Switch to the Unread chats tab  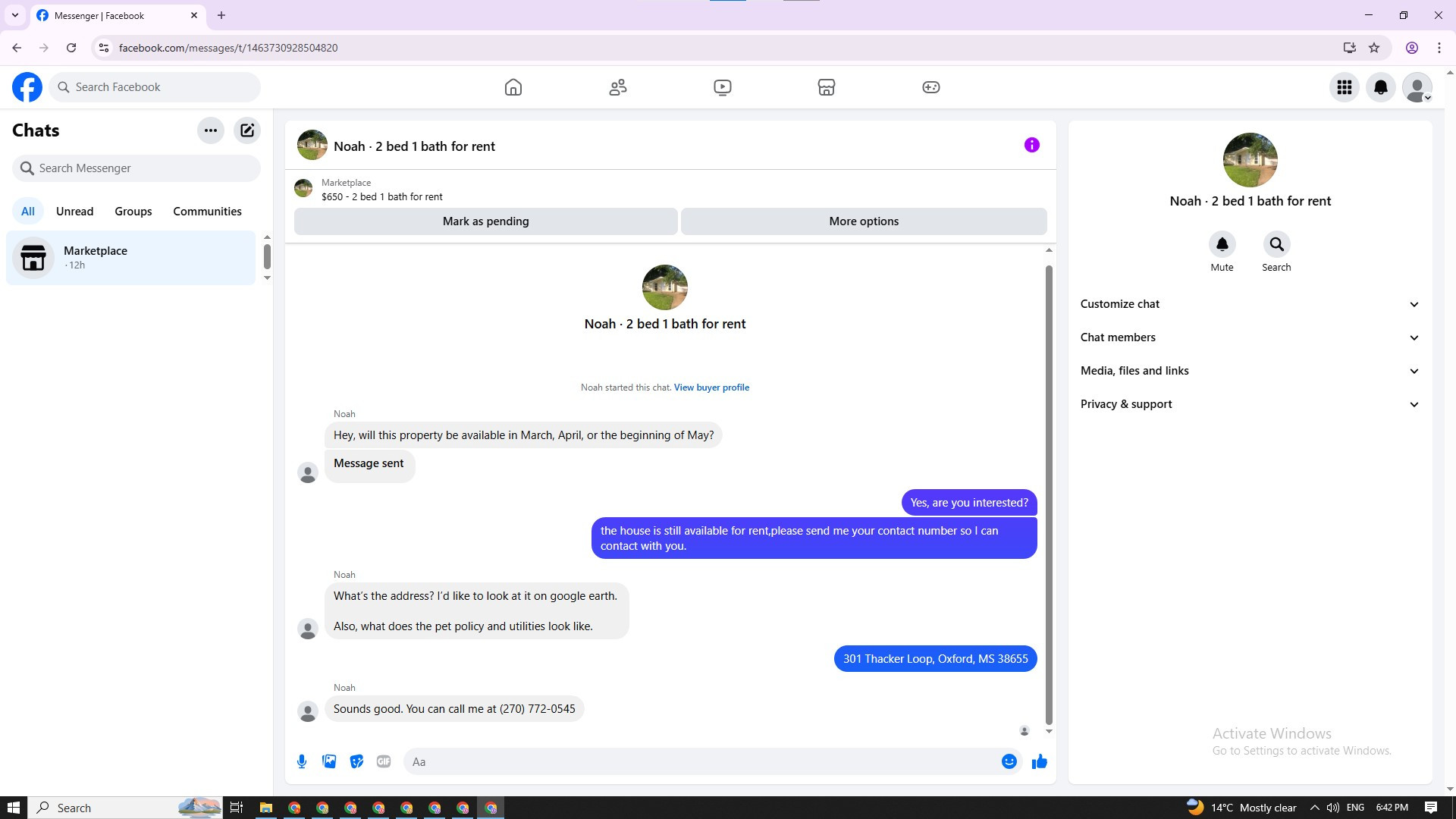tap(74, 212)
